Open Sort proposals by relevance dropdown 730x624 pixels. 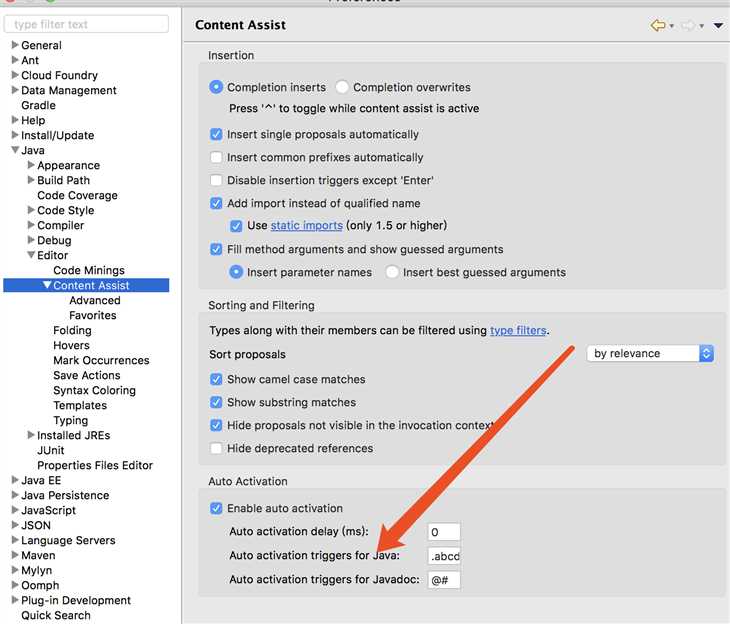(x=650, y=353)
